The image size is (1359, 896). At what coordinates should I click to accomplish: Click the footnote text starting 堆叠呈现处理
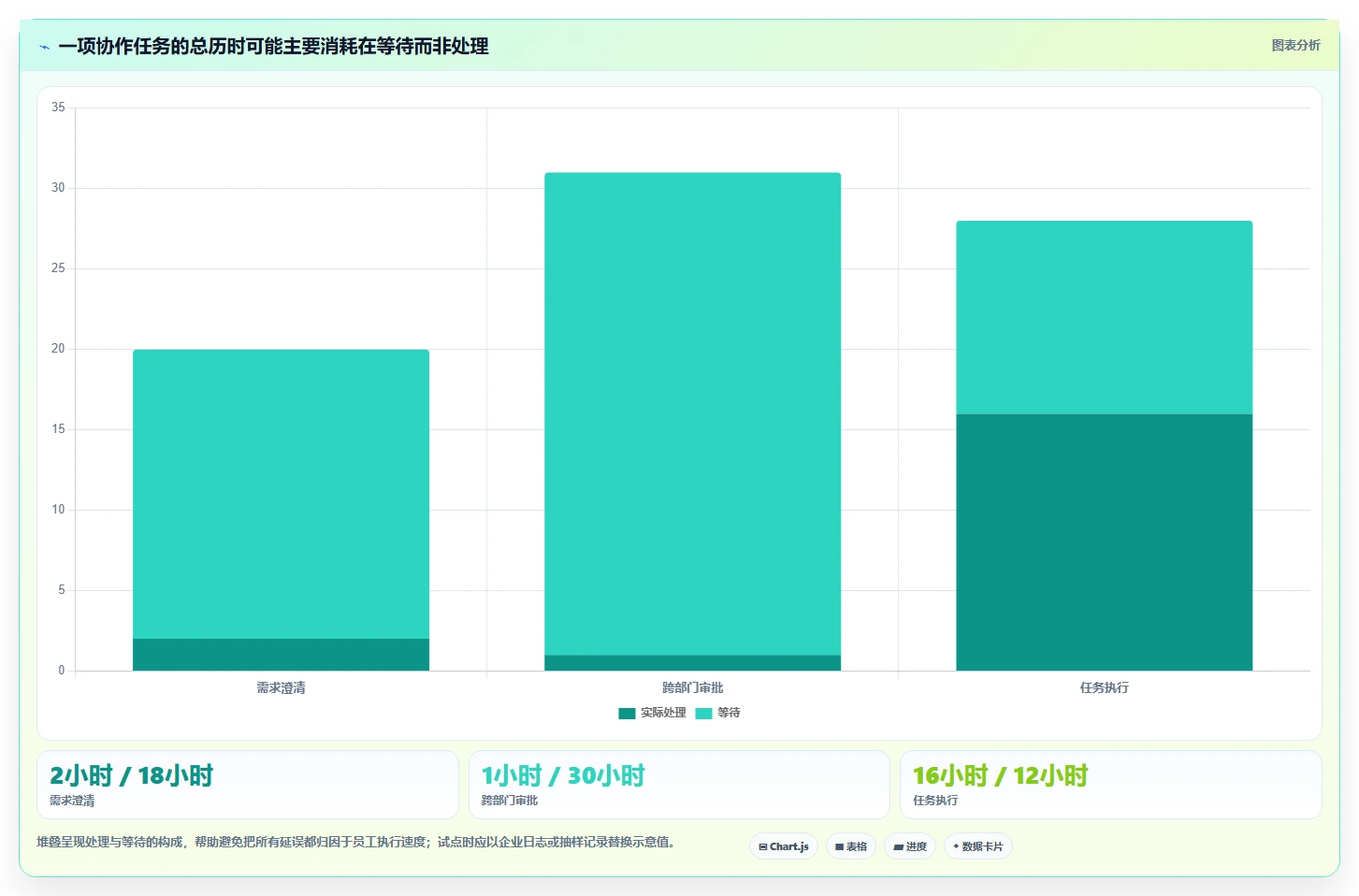pyautogui.click(x=356, y=842)
